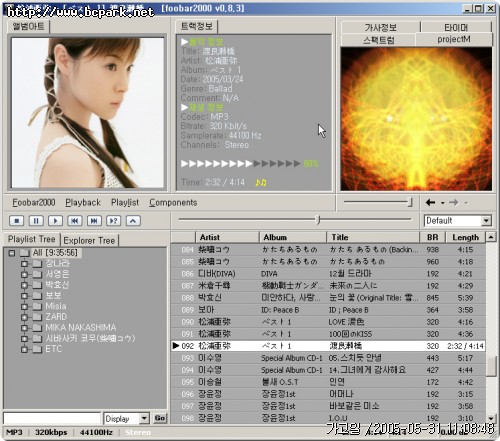Click the playlist scroll down arrow
This screenshot has width=500, height=441.
490,418
